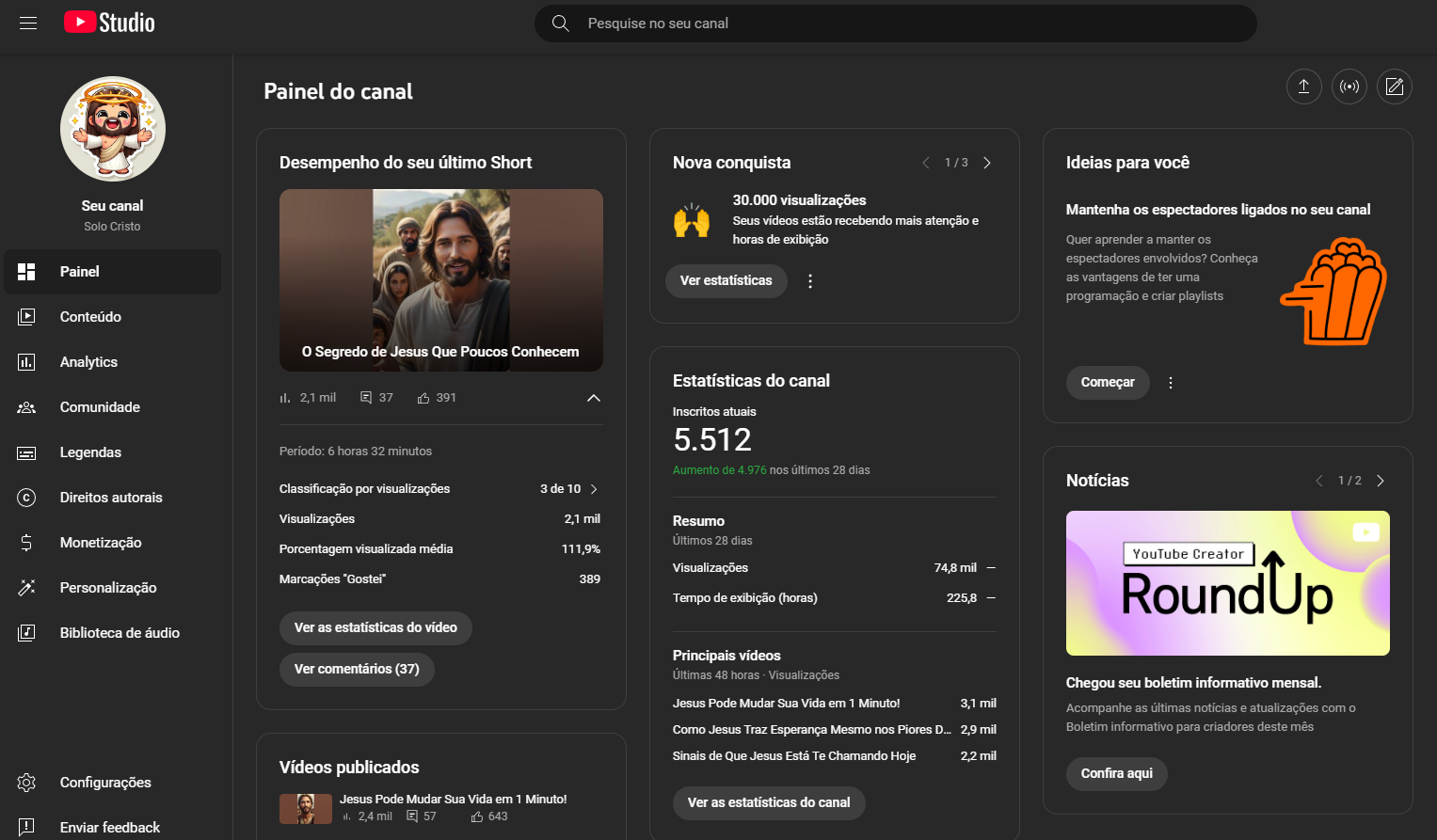Open 'Sinais de Que Jesus Está Te Chamando Hoje'
This screenshot has width=1437, height=840.
pos(794,756)
